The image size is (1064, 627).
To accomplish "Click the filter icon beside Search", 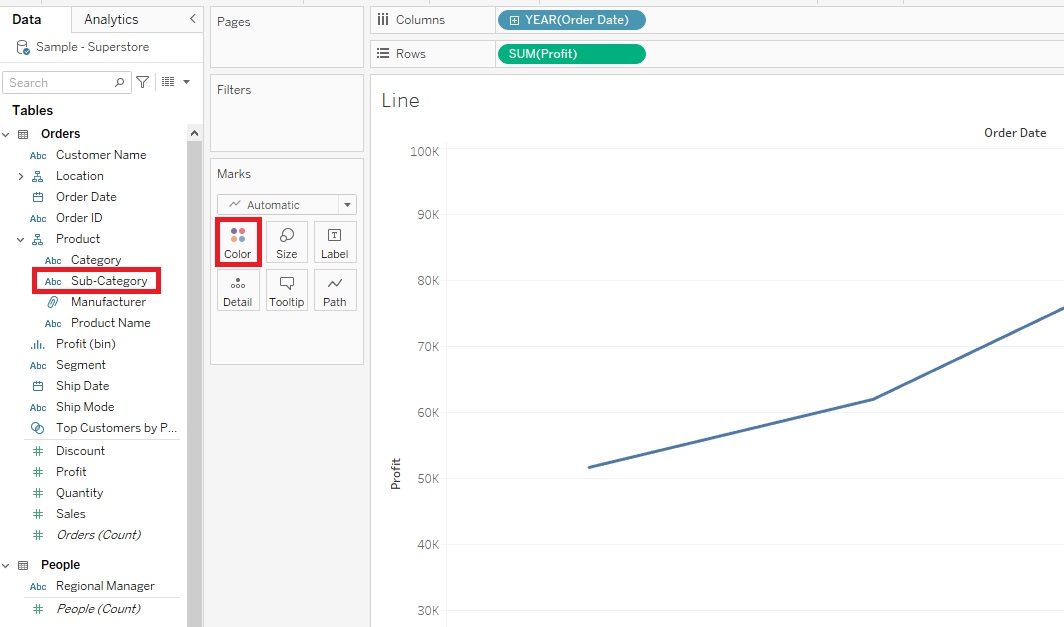I will [142, 82].
